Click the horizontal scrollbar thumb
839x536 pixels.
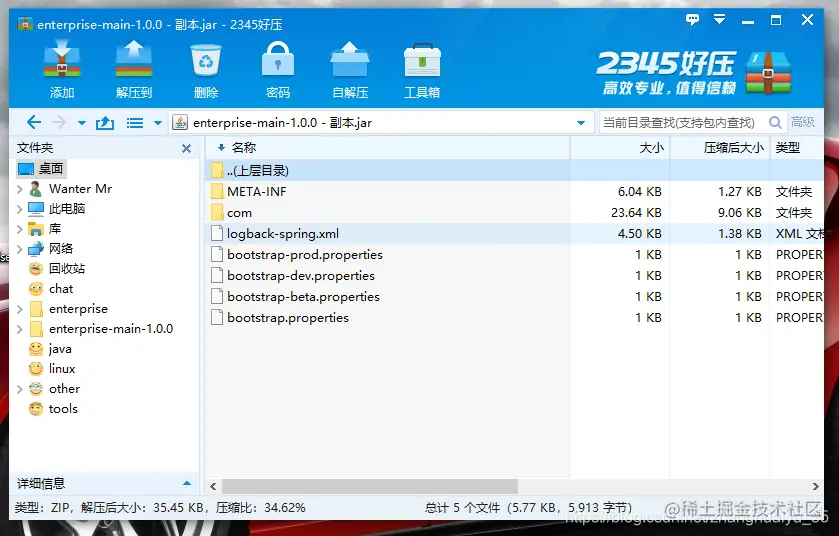pos(370,486)
